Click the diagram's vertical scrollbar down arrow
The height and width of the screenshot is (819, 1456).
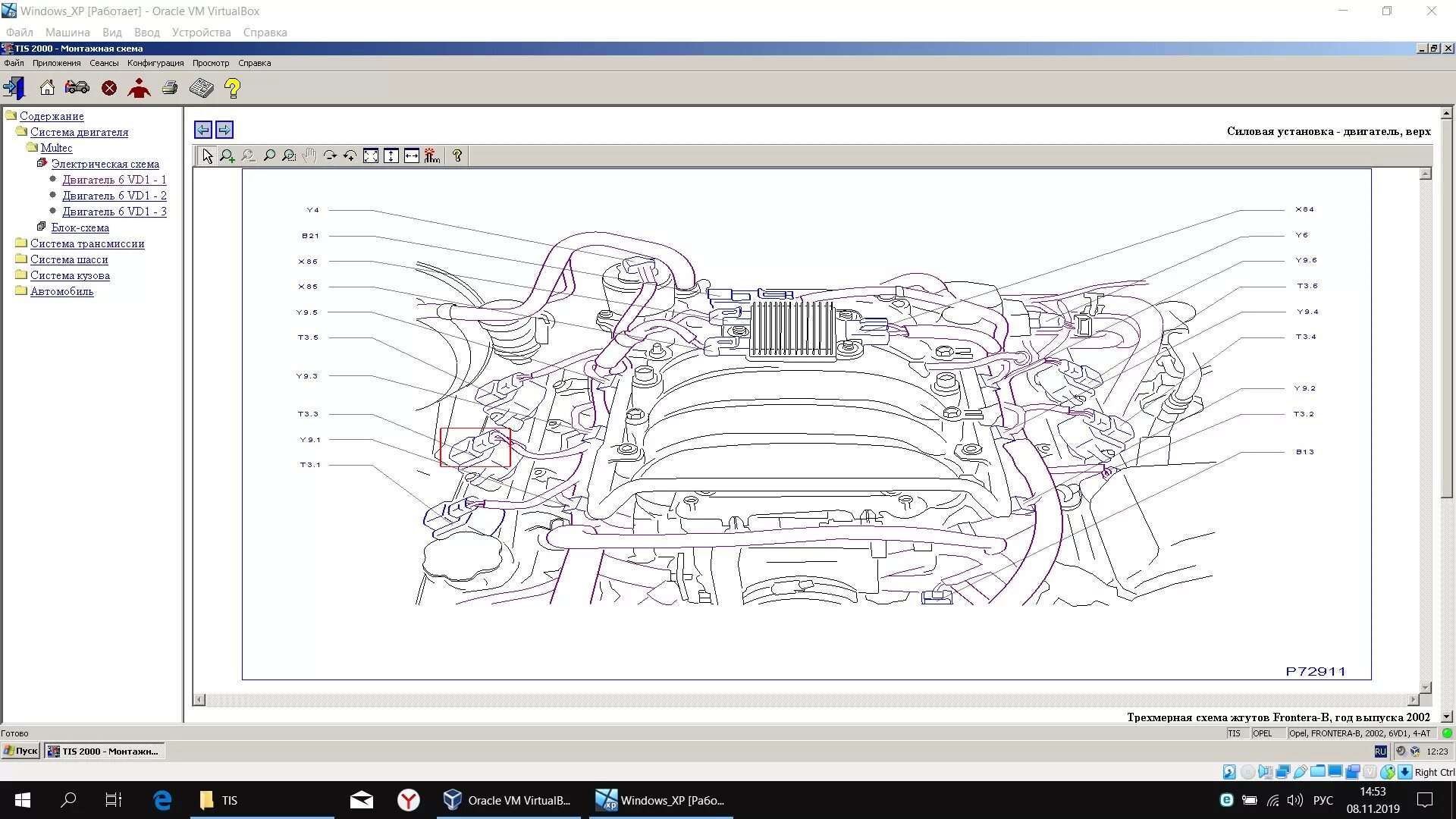tap(1426, 687)
